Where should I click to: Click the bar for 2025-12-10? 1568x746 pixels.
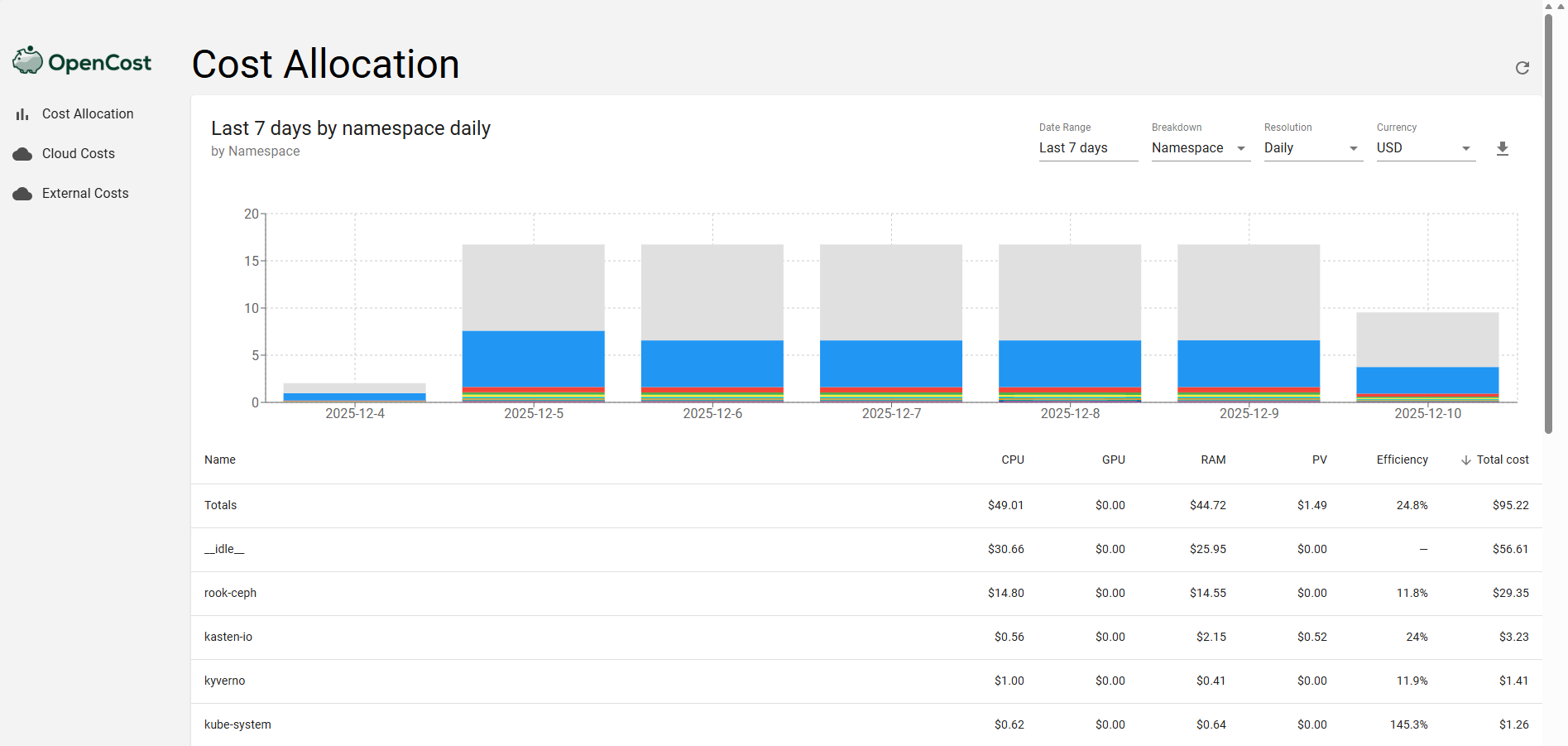[1427, 356]
